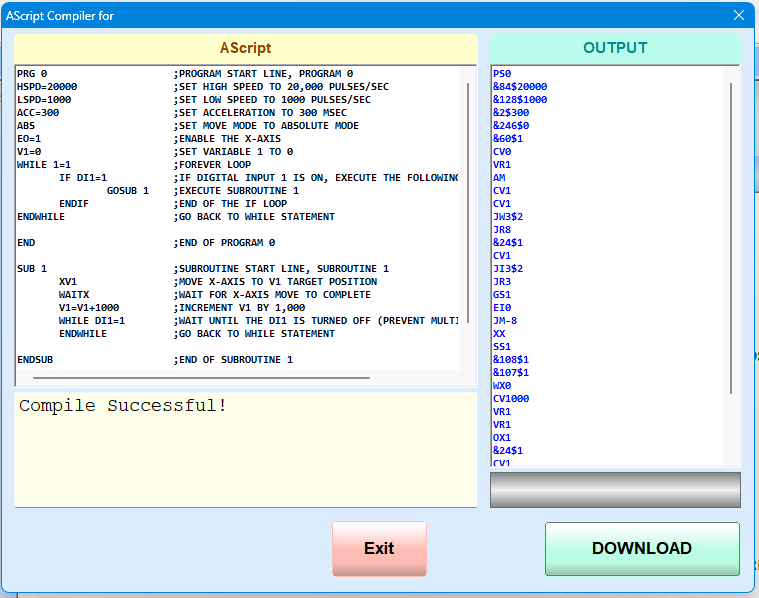Click the WHILE DI1=1 code line
The height and width of the screenshot is (598, 759).
pyautogui.click(x=92, y=321)
